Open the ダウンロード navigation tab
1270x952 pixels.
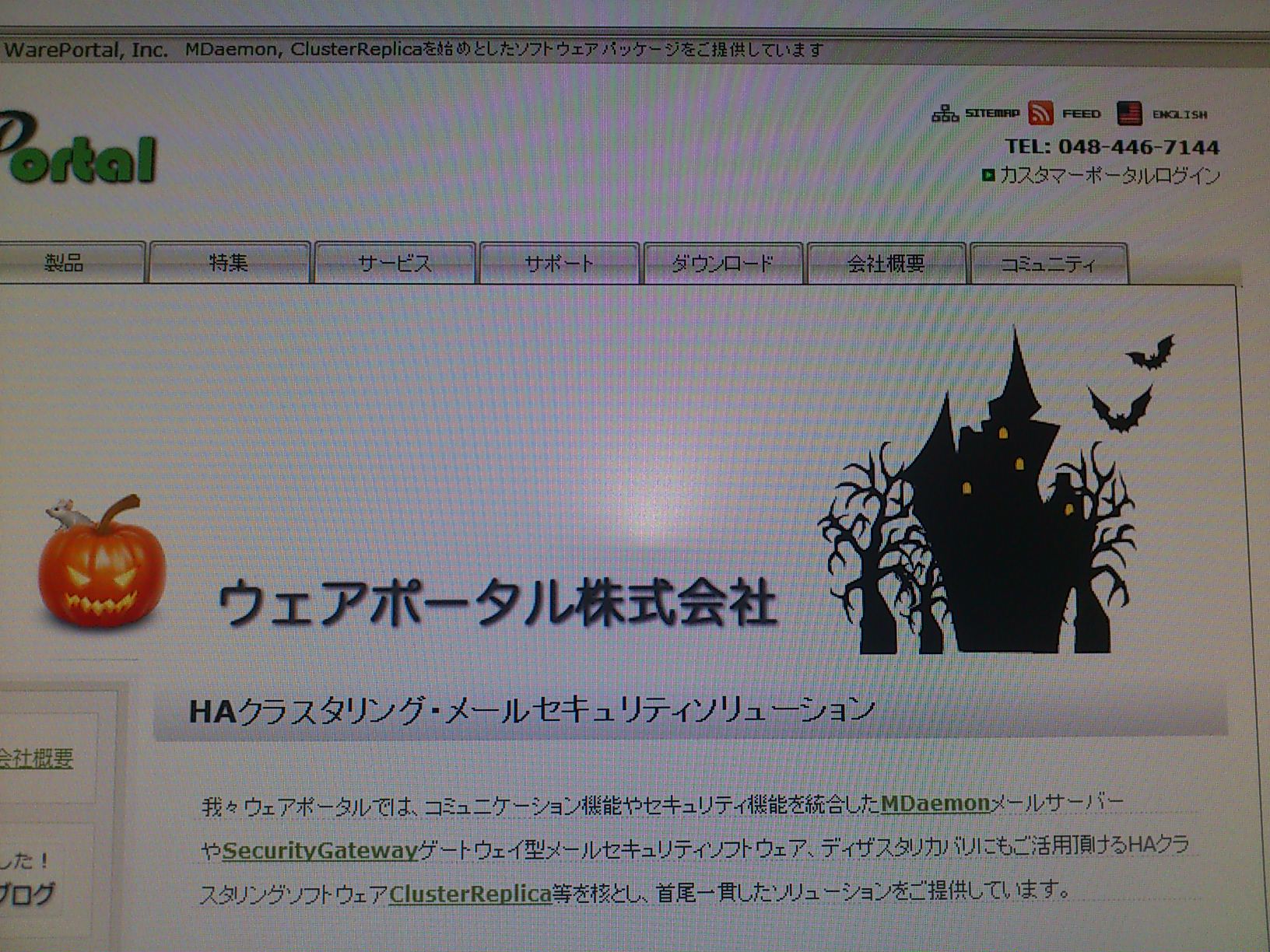point(723,264)
